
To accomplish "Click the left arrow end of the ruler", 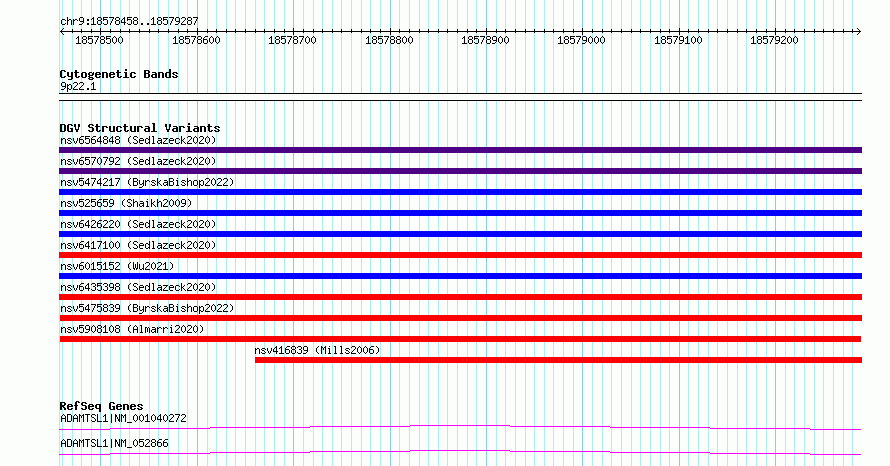I will [x=62, y=32].
